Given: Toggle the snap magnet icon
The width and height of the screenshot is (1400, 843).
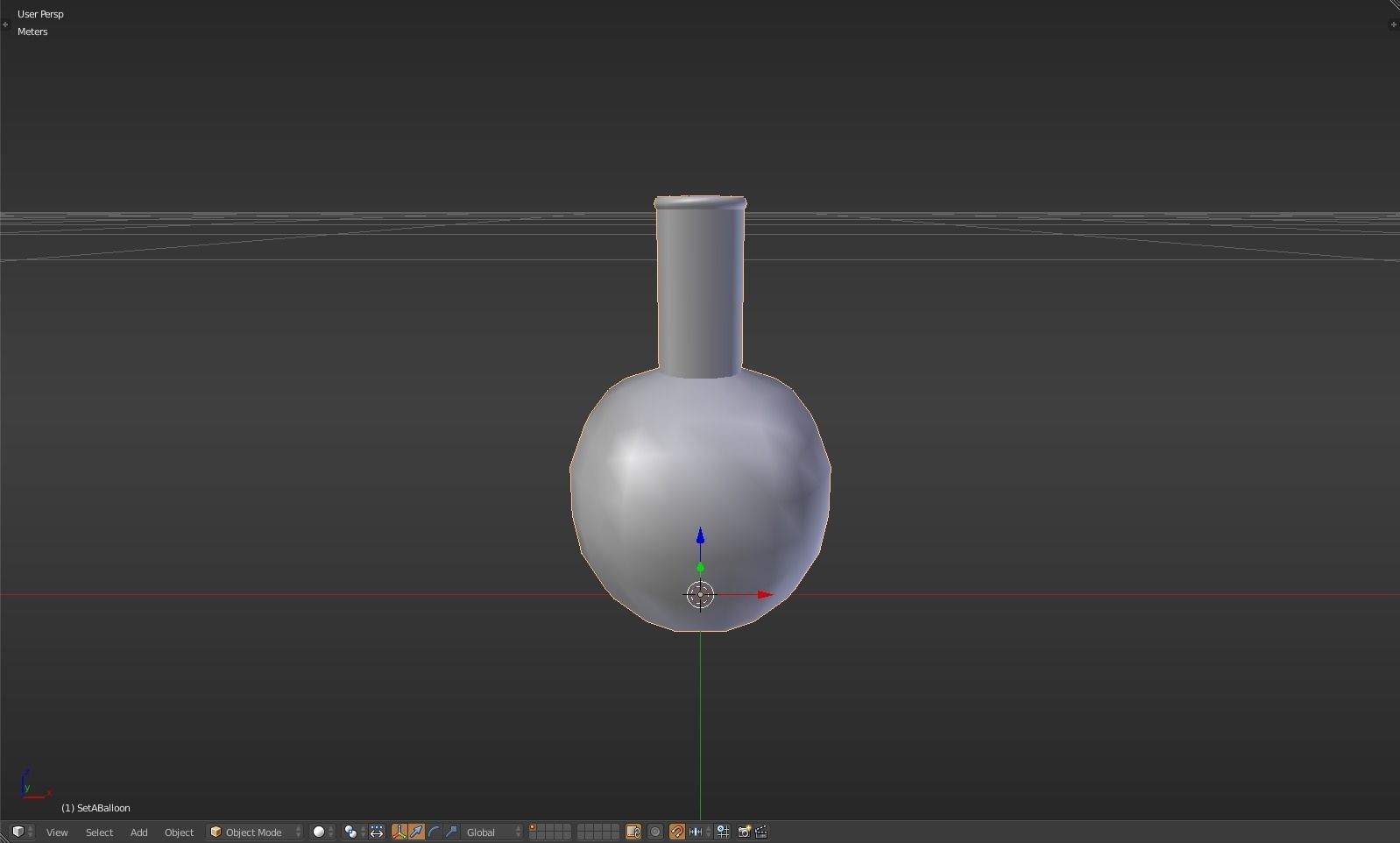Looking at the screenshot, I should pyautogui.click(x=676, y=832).
